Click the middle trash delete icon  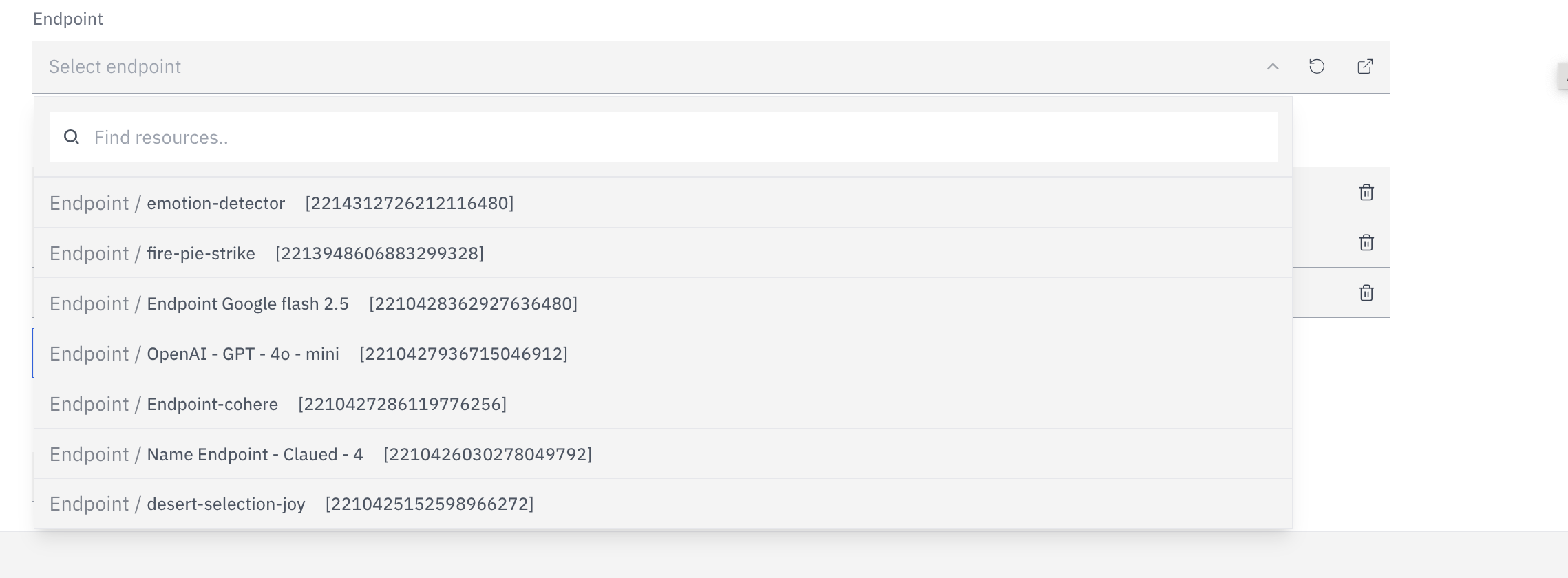(1366, 243)
